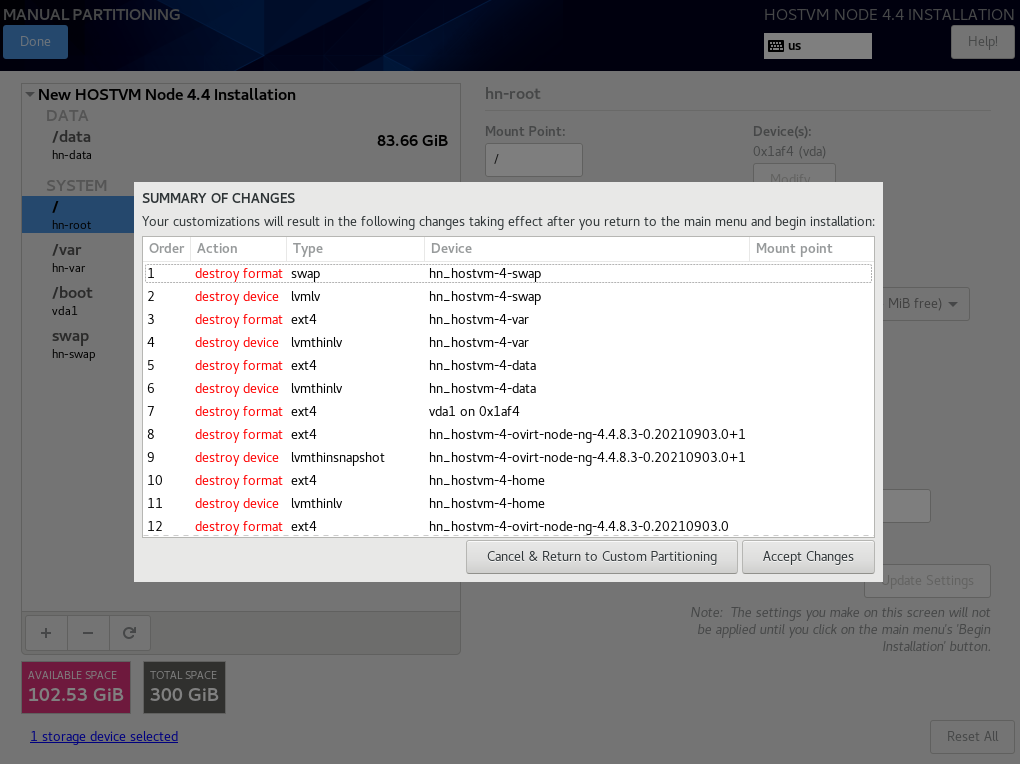Click the remove mount point minus icon
1020x764 pixels.
[x=88, y=633]
